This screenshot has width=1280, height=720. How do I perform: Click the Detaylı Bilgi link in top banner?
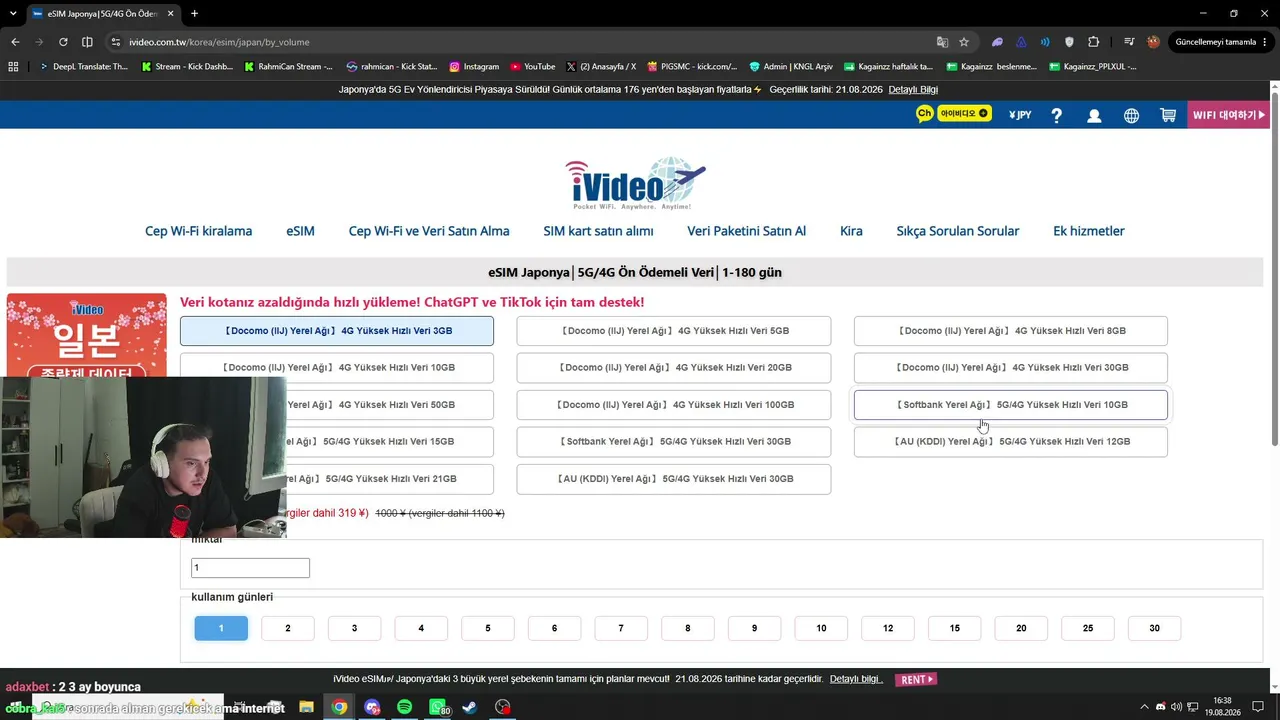coord(913,90)
